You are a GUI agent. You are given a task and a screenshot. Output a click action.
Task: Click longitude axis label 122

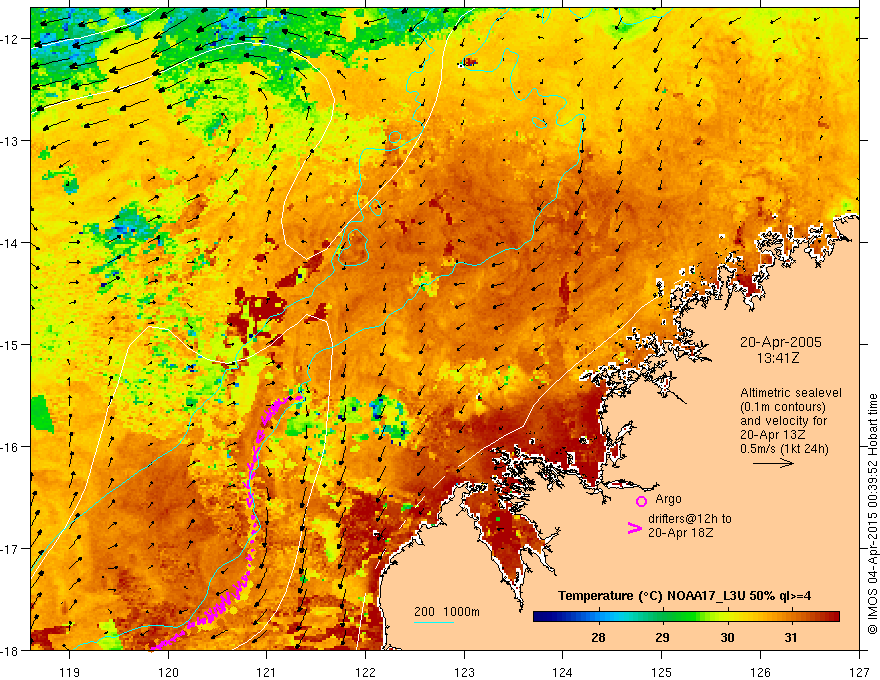click(365, 672)
